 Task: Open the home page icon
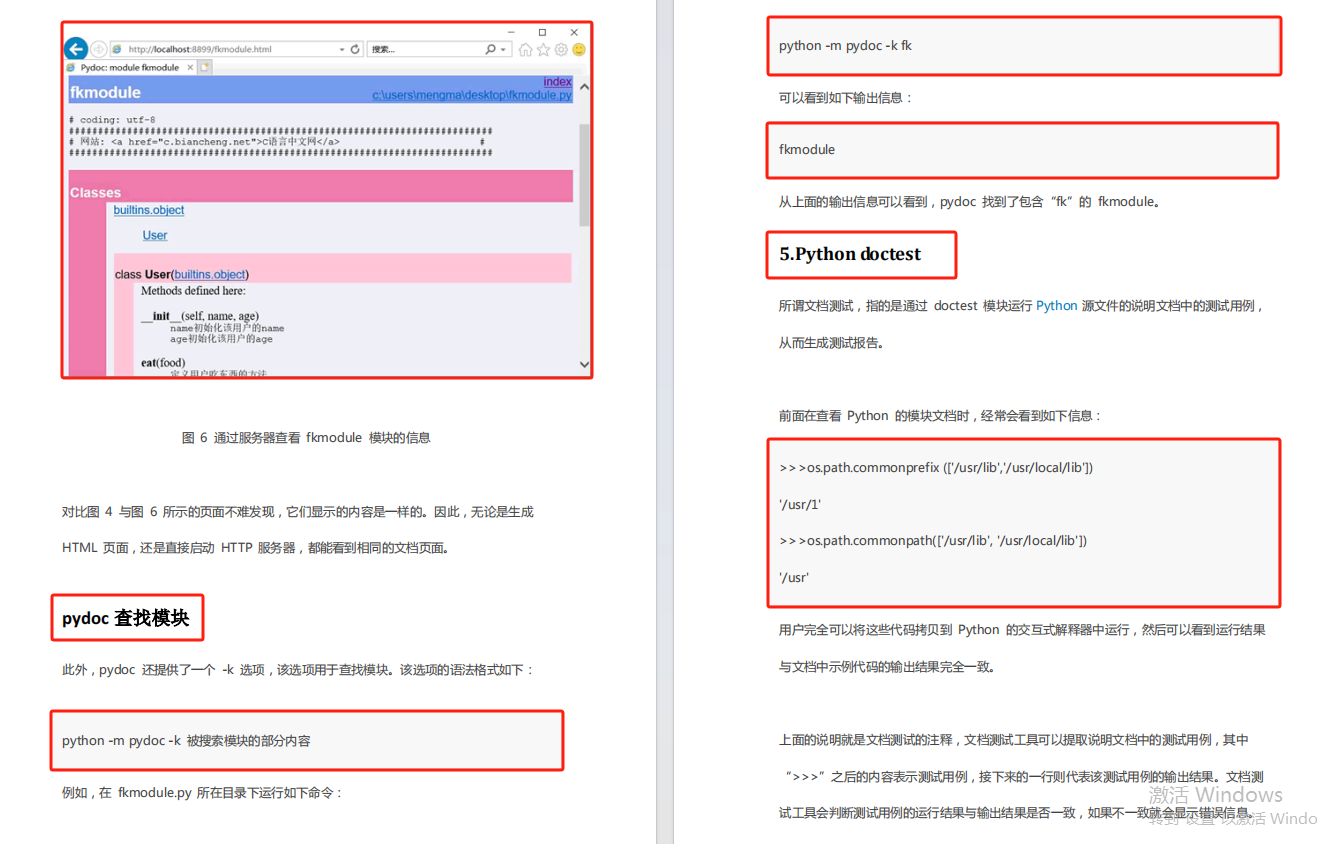pos(525,48)
